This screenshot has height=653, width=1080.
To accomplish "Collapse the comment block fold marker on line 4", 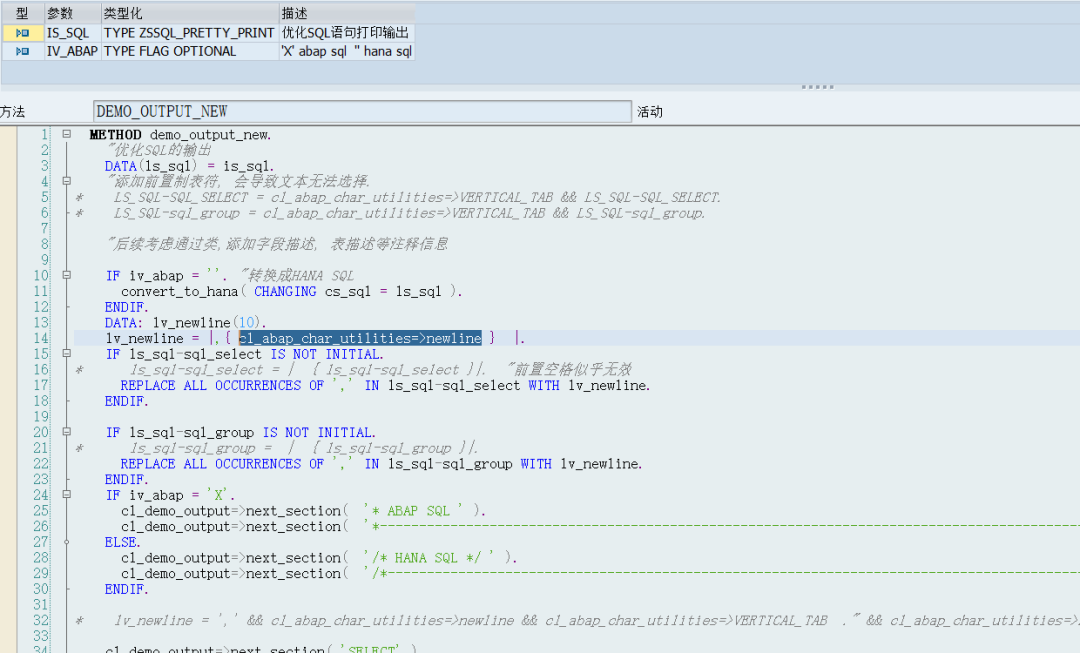I will point(67,181).
